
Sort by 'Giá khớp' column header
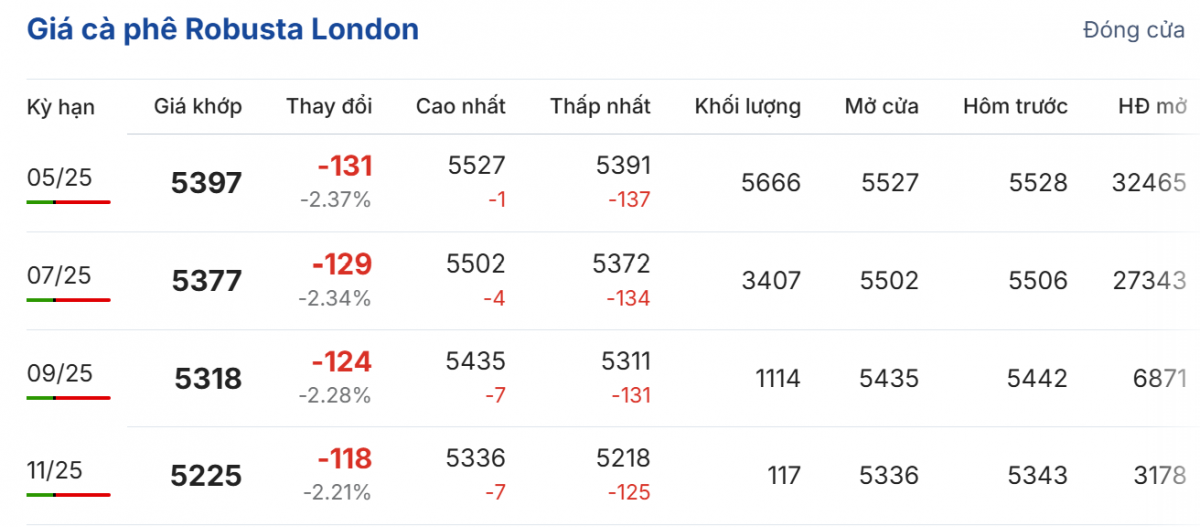point(198,106)
